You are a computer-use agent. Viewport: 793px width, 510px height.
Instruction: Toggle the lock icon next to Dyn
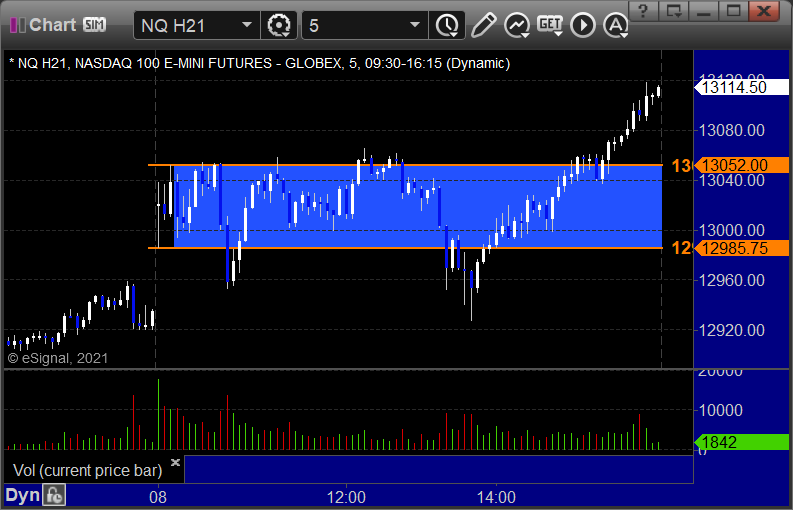(54, 495)
